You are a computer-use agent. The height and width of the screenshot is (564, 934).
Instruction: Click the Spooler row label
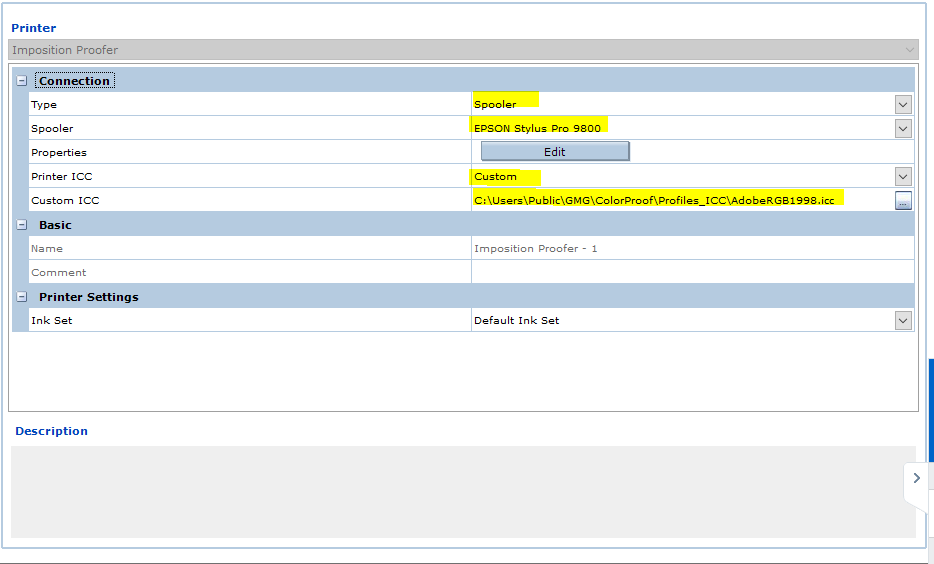click(x=52, y=129)
